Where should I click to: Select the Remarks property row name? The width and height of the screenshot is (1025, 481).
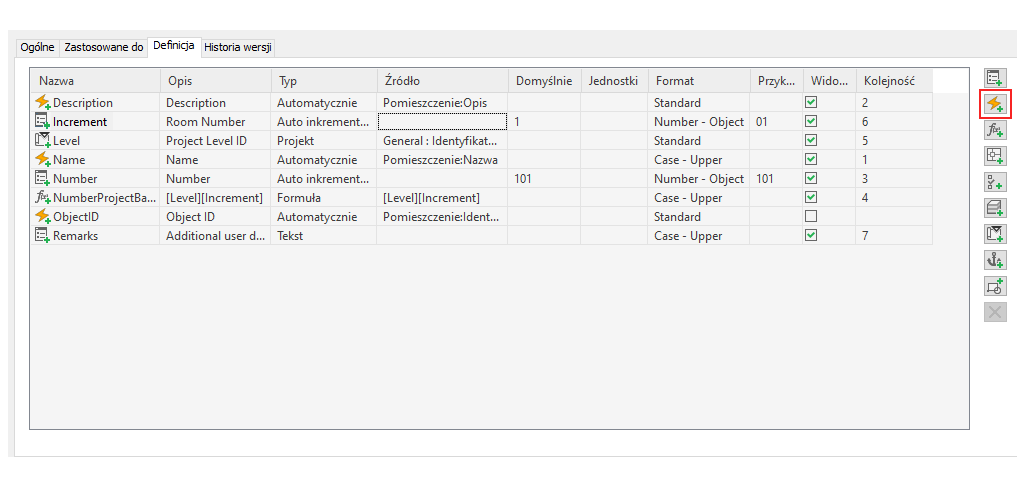(76, 236)
